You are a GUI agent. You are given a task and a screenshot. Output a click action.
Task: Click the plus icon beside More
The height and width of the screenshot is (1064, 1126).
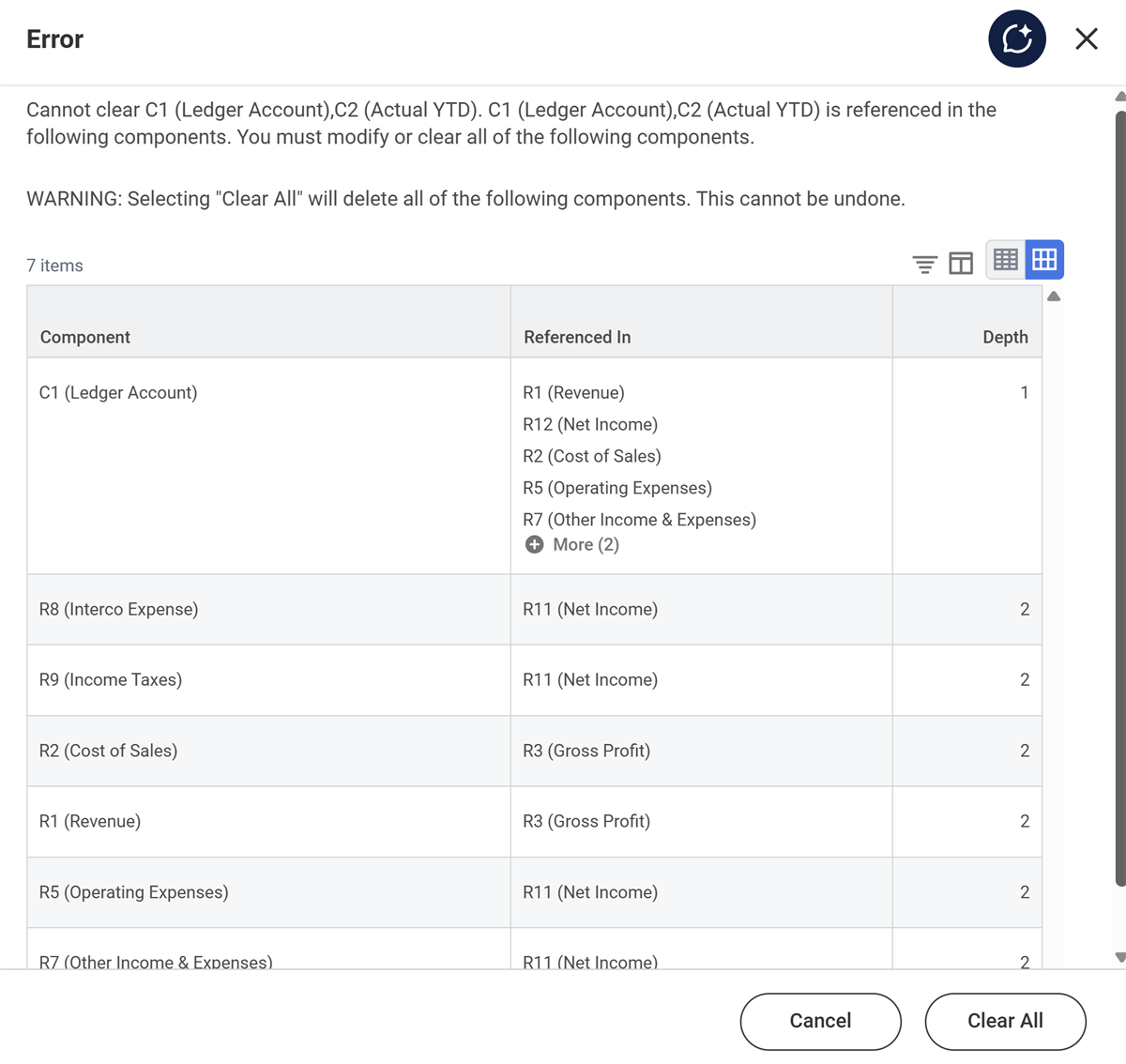534,545
